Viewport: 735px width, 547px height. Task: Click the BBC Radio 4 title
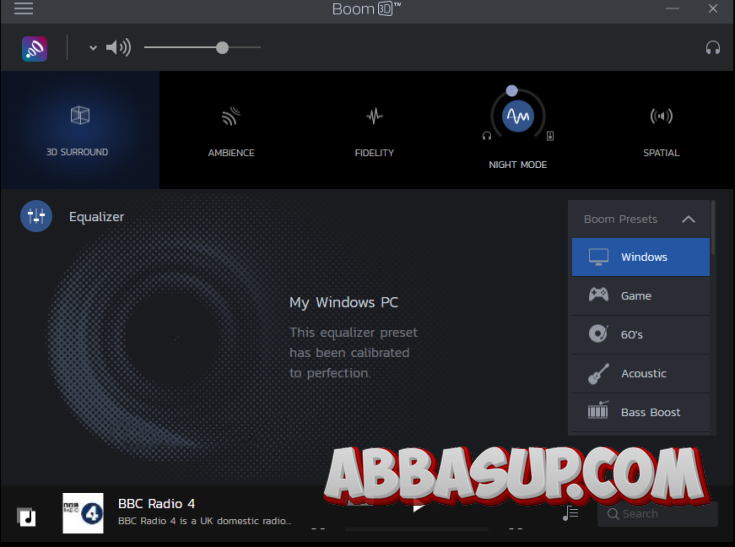click(157, 504)
